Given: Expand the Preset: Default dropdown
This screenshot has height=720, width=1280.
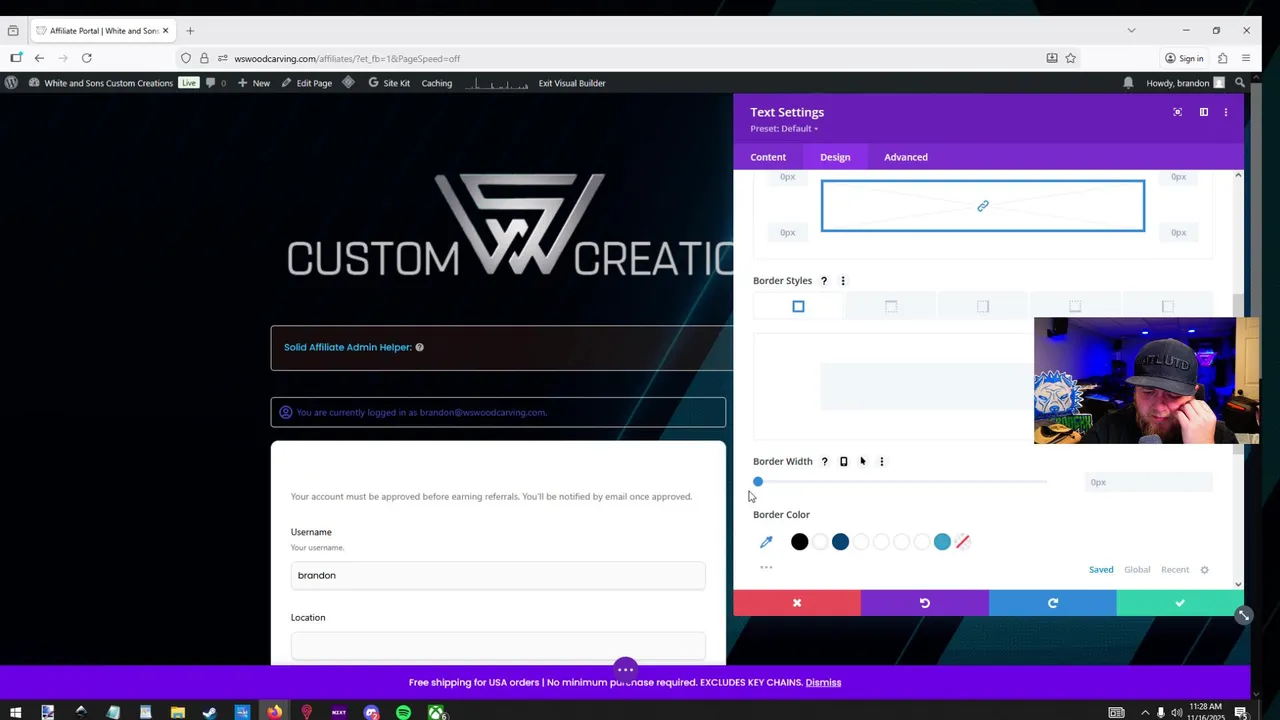Looking at the screenshot, I should pos(784,129).
